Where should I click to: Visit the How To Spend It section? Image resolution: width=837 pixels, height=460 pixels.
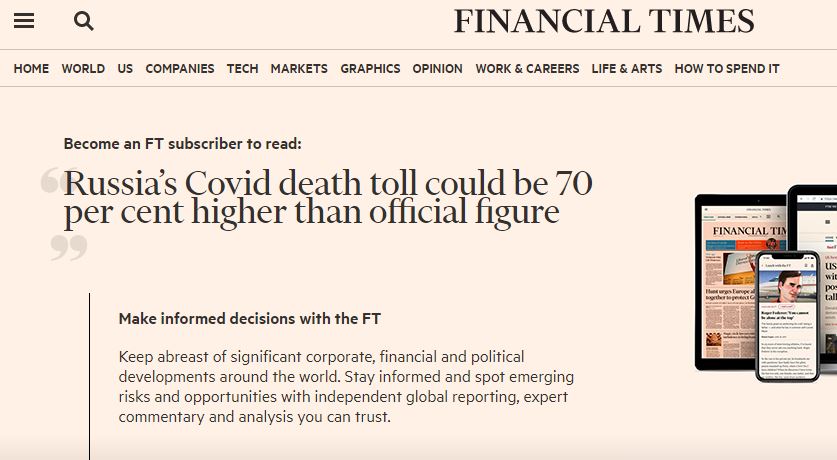[727, 69]
